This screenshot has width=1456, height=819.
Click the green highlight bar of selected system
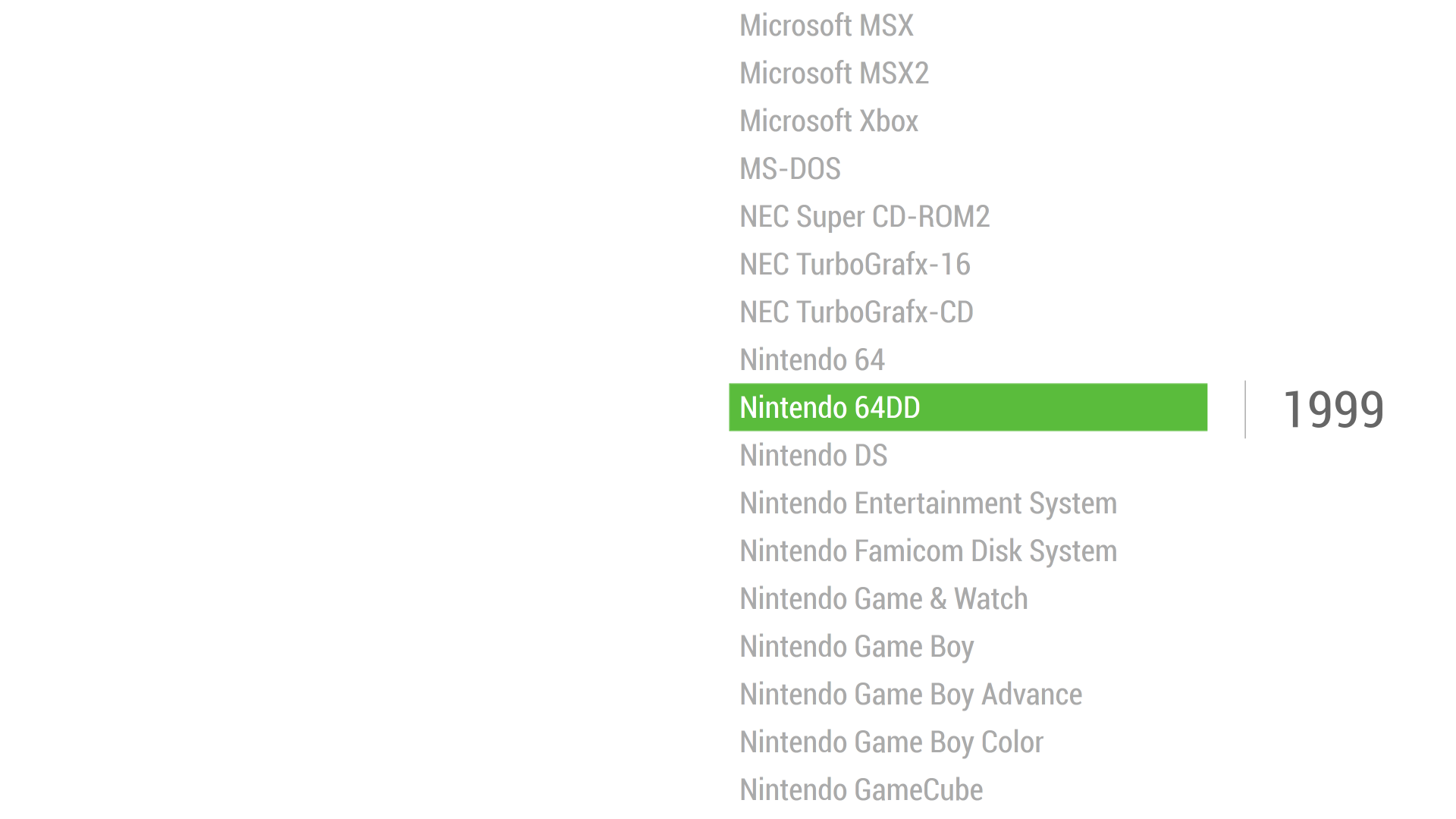(968, 407)
